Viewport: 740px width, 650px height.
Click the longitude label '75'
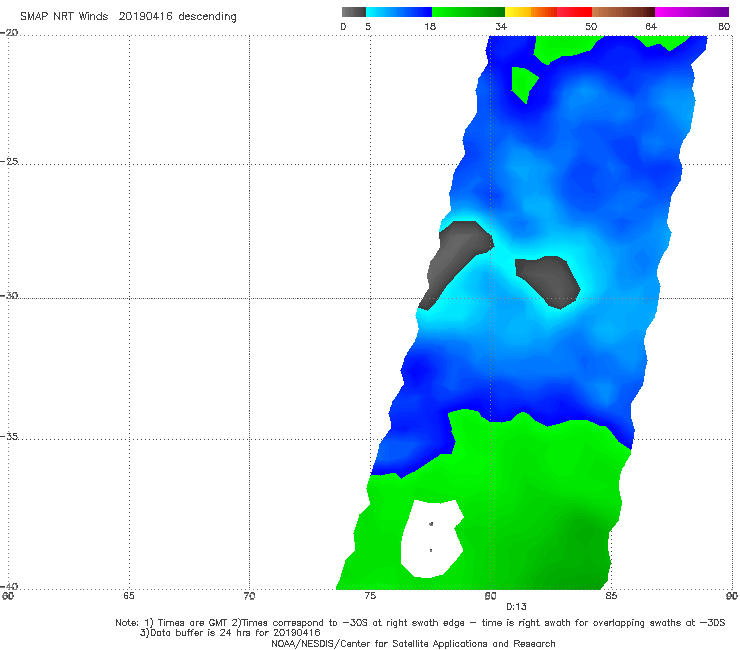pos(370,596)
